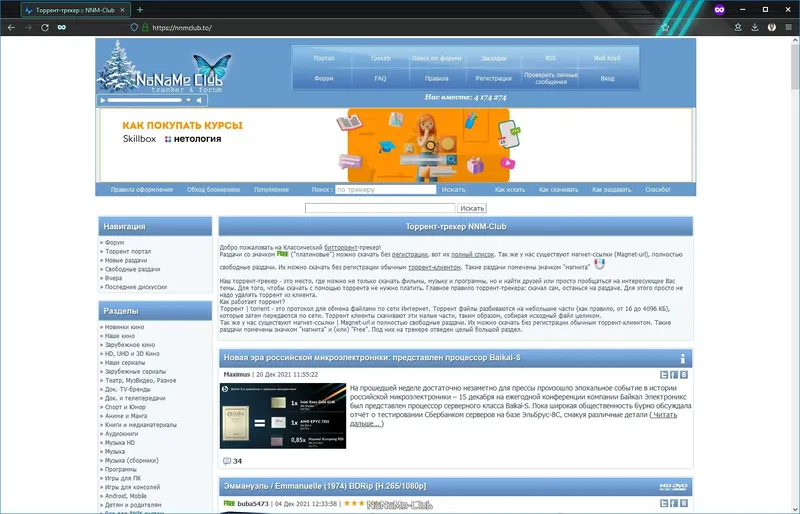Open Поиск по форуму menu item
800x514 pixels.
click(437, 58)
